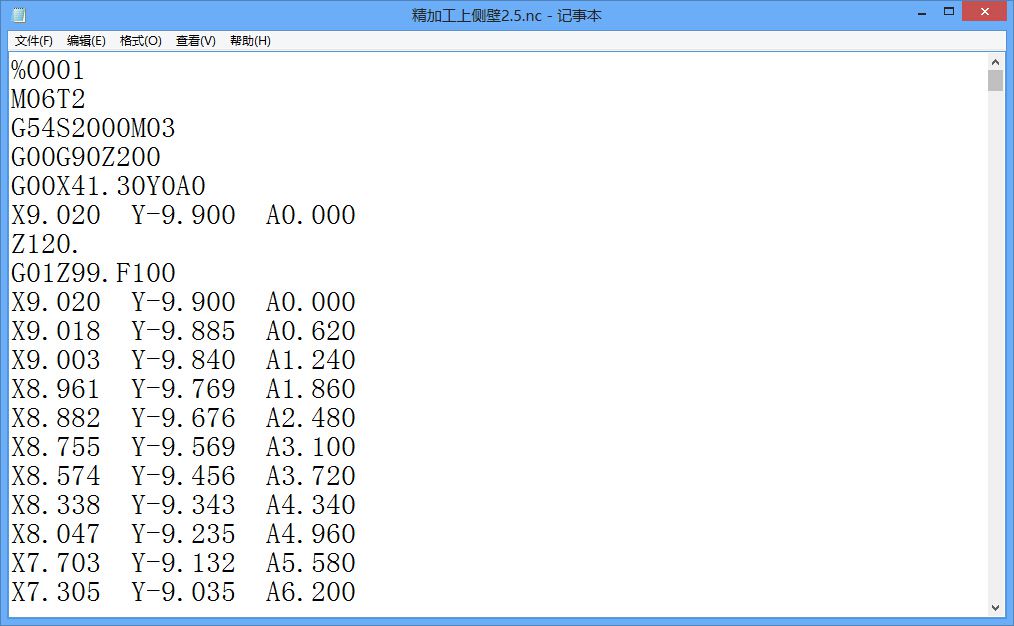
Task: Place cursor in the M06T2 line
Action: point(48,100)
